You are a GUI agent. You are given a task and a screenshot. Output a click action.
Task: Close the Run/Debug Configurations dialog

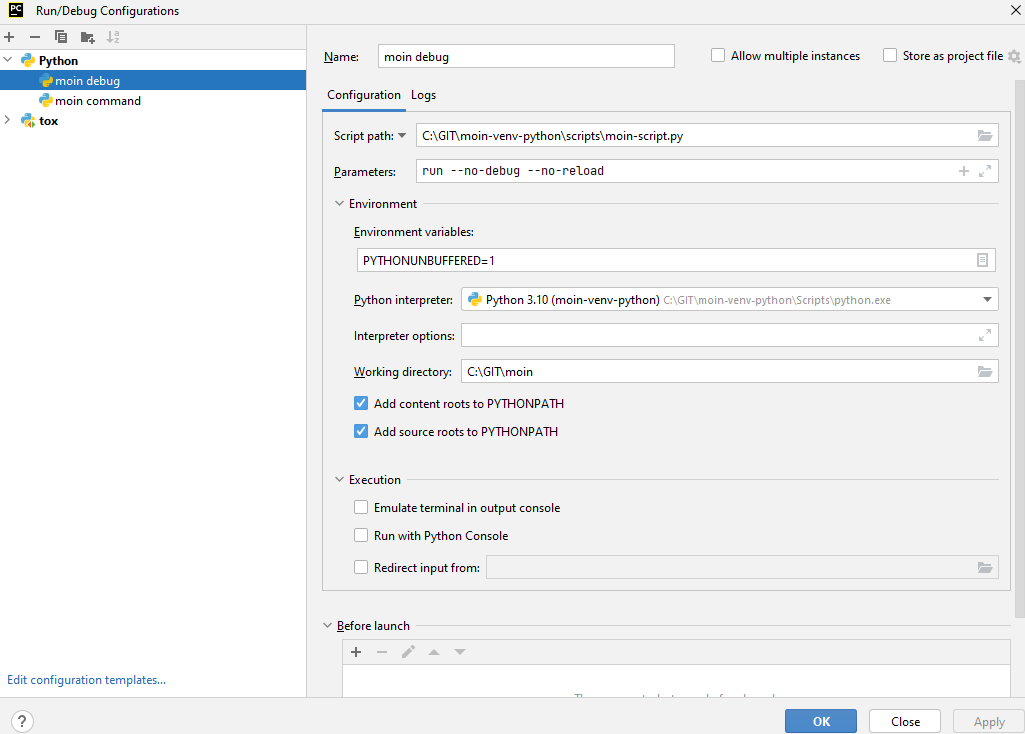(x=1016, y=10)
